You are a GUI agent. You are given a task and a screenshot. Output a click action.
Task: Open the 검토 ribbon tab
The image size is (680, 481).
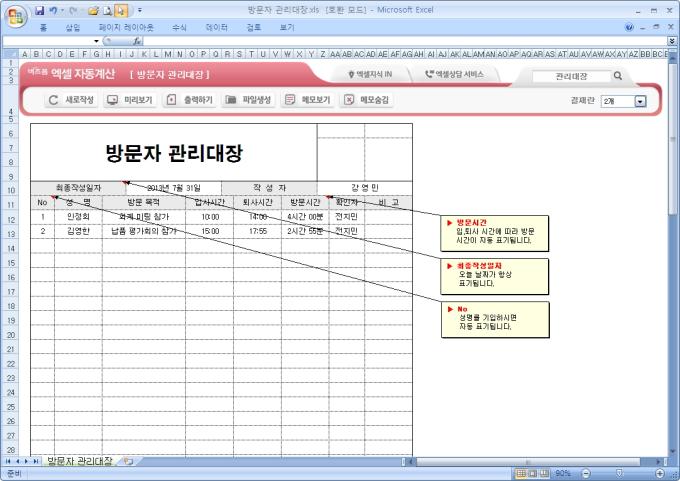click(254, 27)
